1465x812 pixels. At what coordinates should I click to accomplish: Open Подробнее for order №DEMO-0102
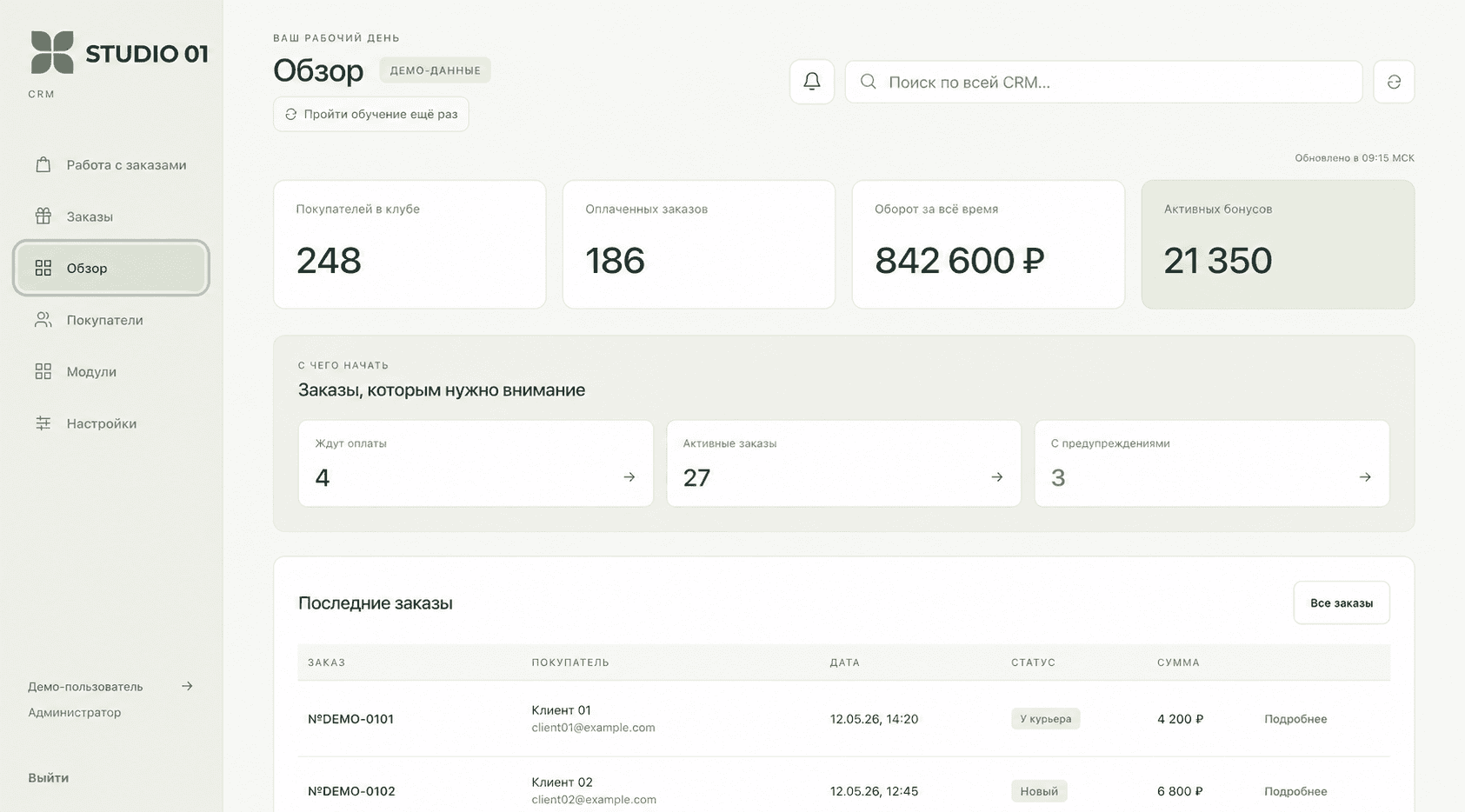1295,791
